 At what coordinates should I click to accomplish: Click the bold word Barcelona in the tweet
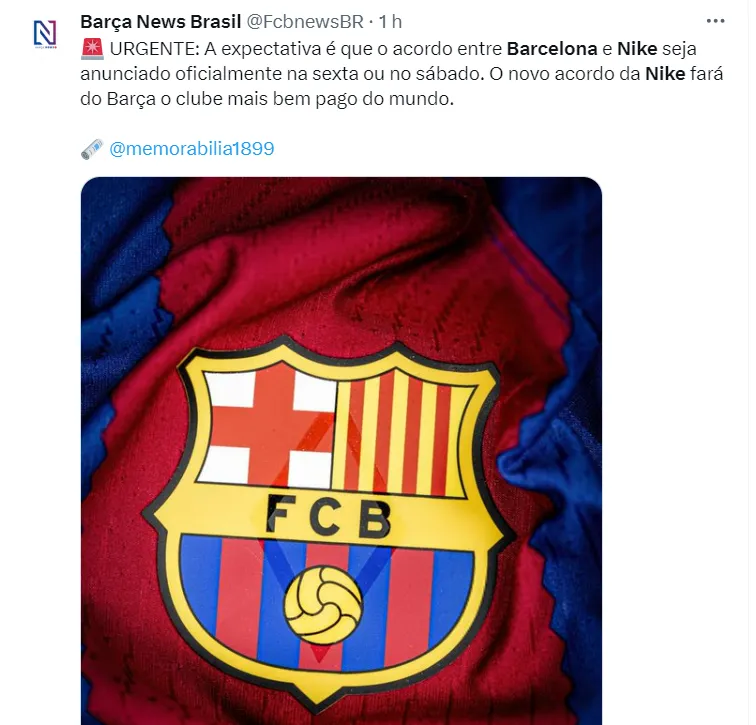point(553,48)
